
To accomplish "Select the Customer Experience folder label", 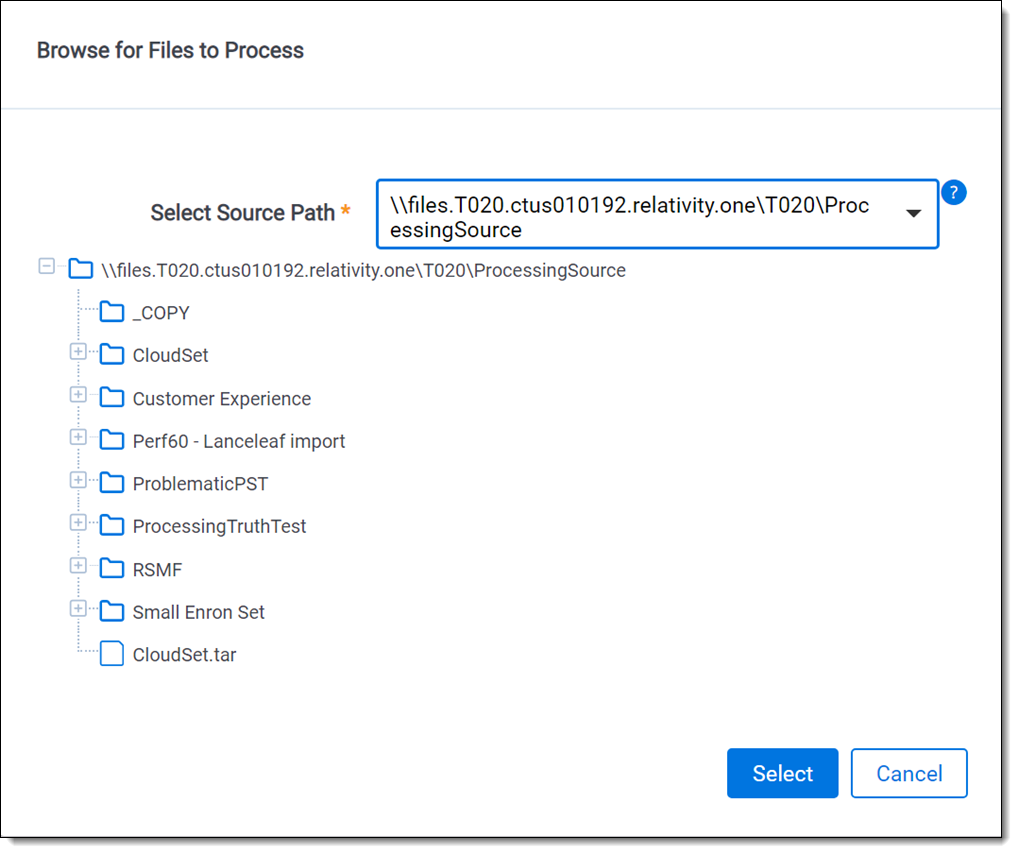I will tap(222, 398).
